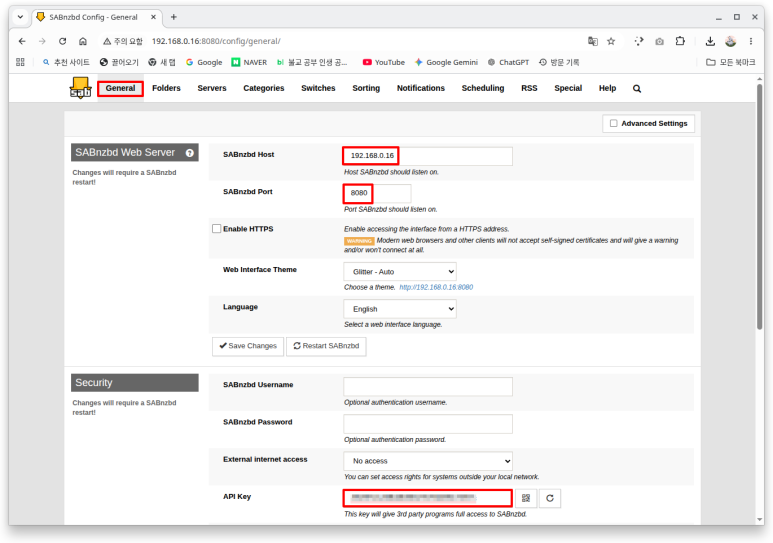Open the External internet access dropdown
Image resolution: width=773 pixels, height=543 pixels.
(428, 461)
